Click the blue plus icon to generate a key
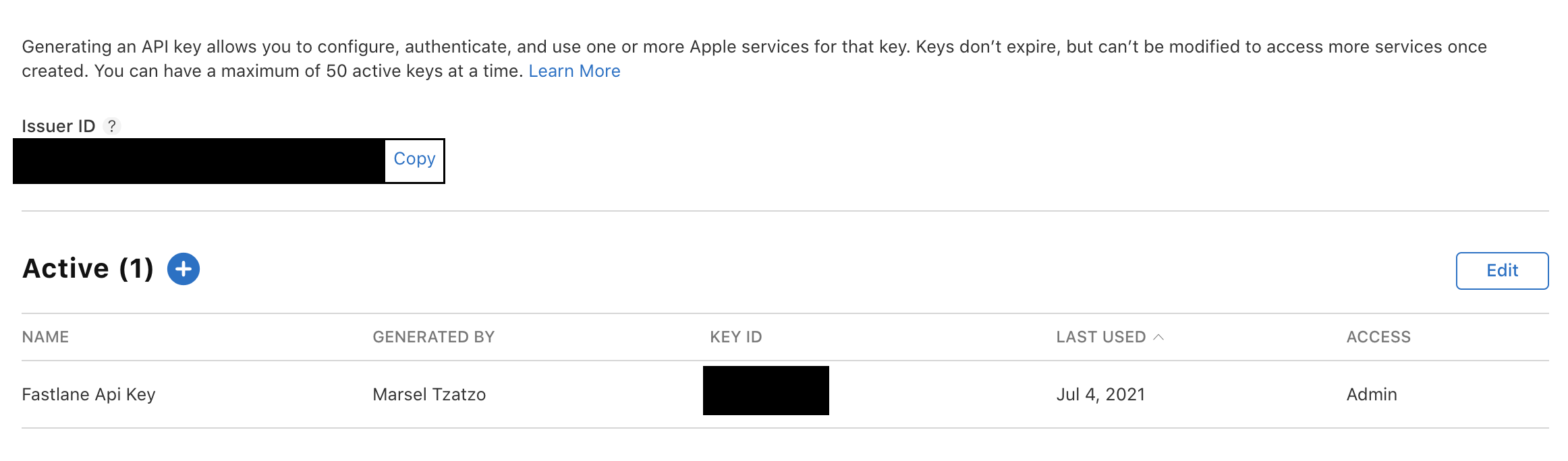Viewport: 1568px width, 461px height. 183,269
